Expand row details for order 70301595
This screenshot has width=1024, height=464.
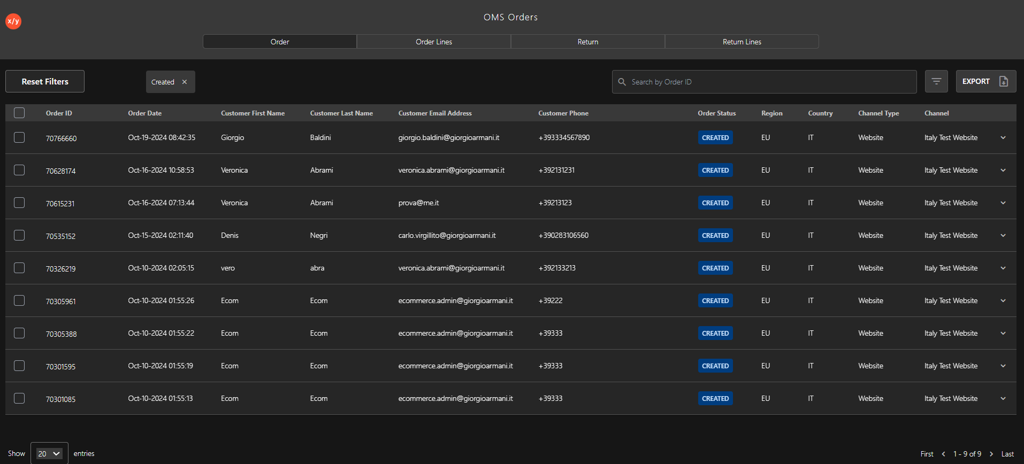pos(1003,366)
